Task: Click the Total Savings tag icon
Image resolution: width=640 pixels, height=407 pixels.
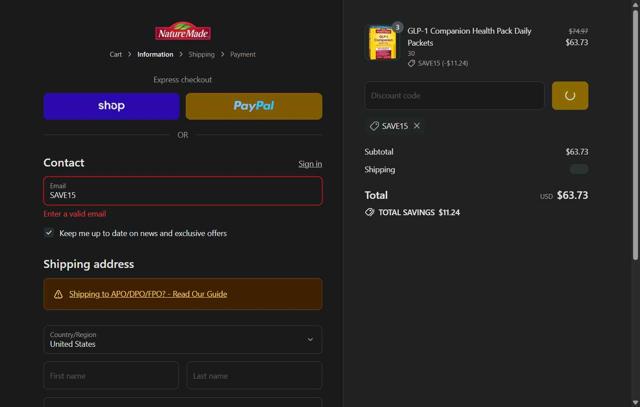Action: pos(369,212)
